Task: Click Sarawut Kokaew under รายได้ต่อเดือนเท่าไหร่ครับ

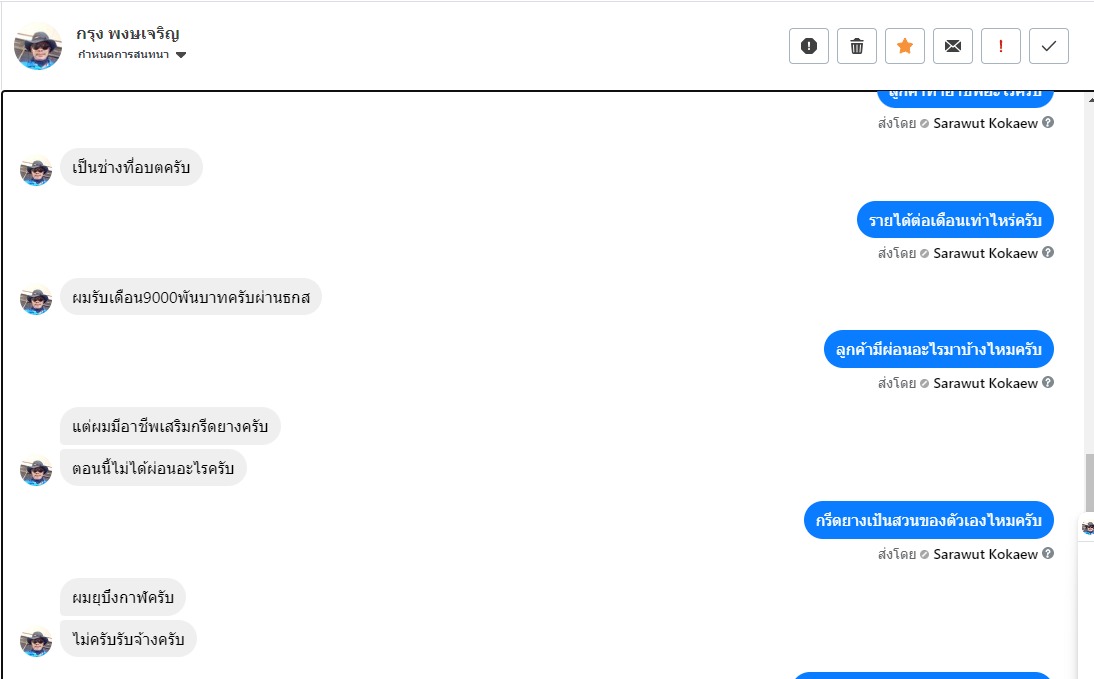Action: (985, 253)
